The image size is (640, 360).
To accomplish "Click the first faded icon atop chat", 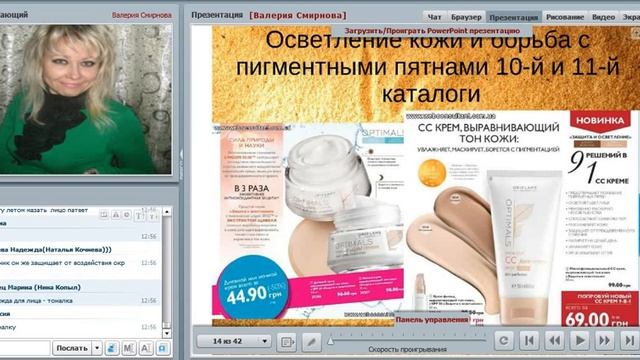I will (104, 214).
